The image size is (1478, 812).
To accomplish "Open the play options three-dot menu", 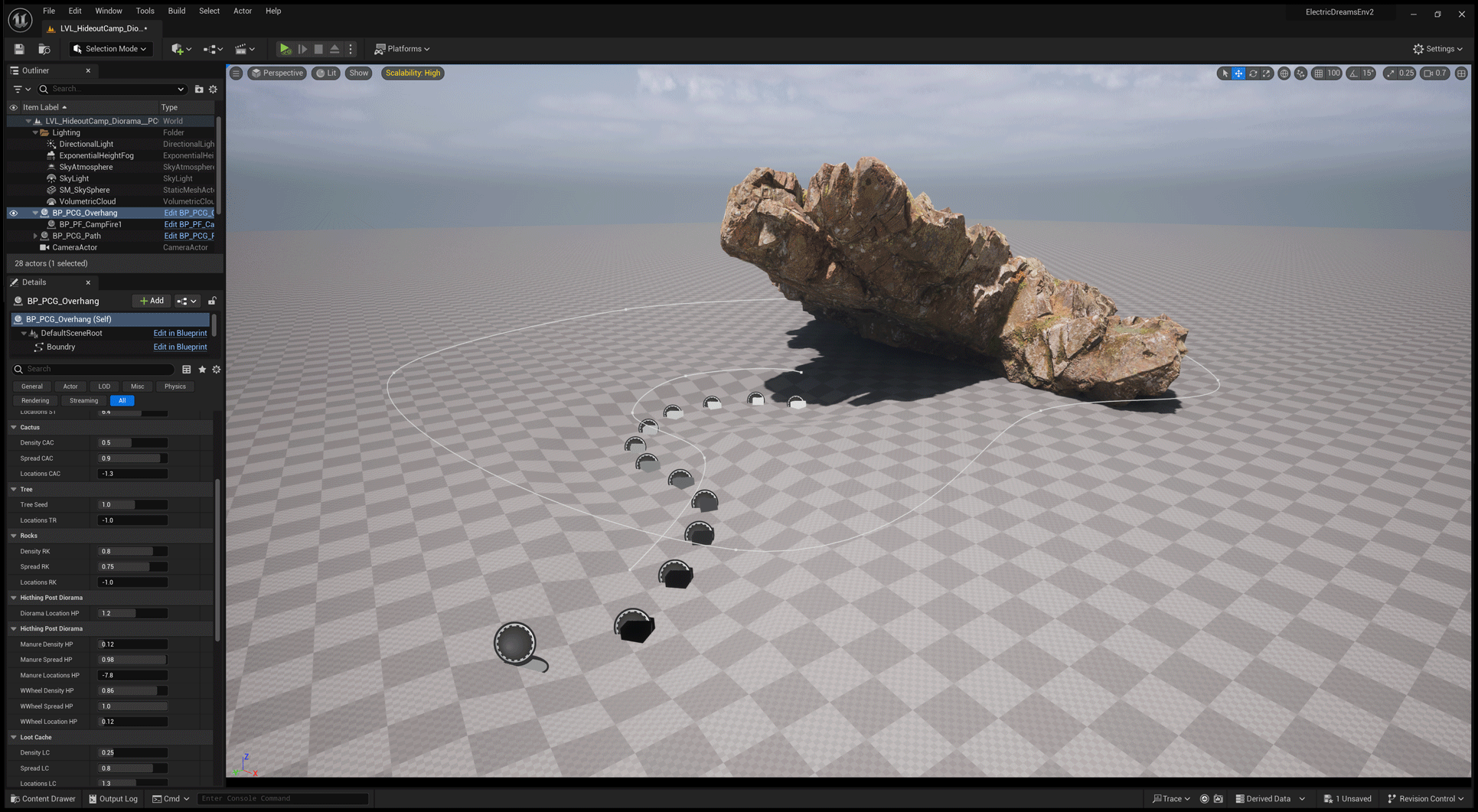I will point(351,49).
